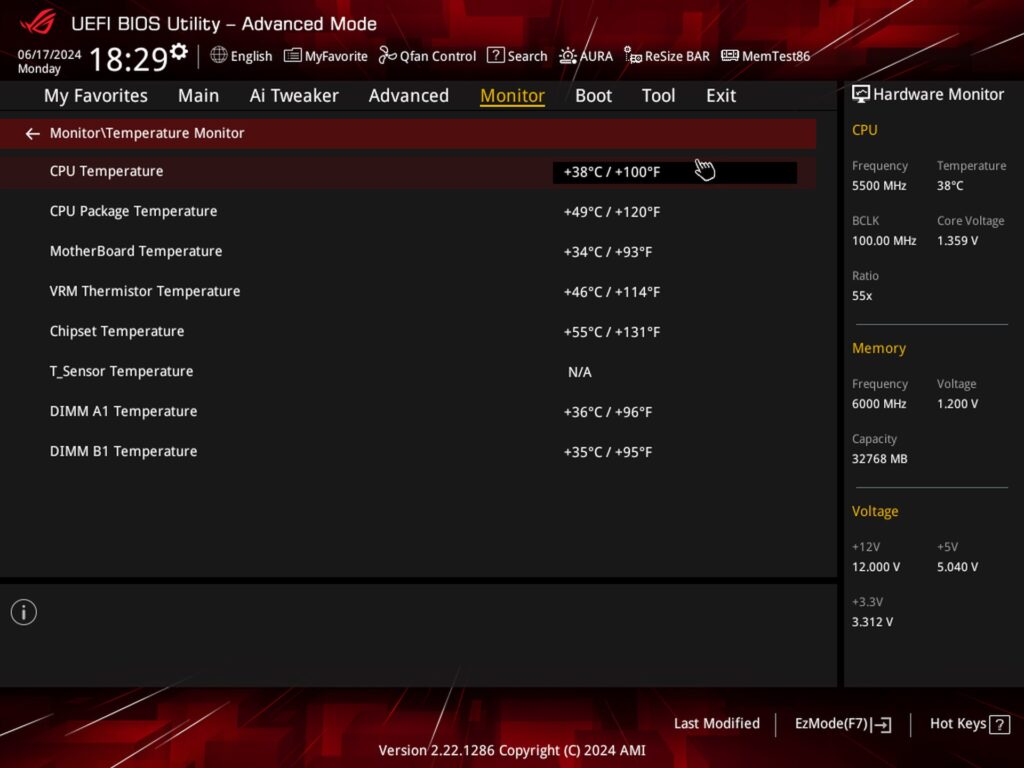Click Hardware Monitor display icon
Screen dimensions: 1024x768
(861, 94)
